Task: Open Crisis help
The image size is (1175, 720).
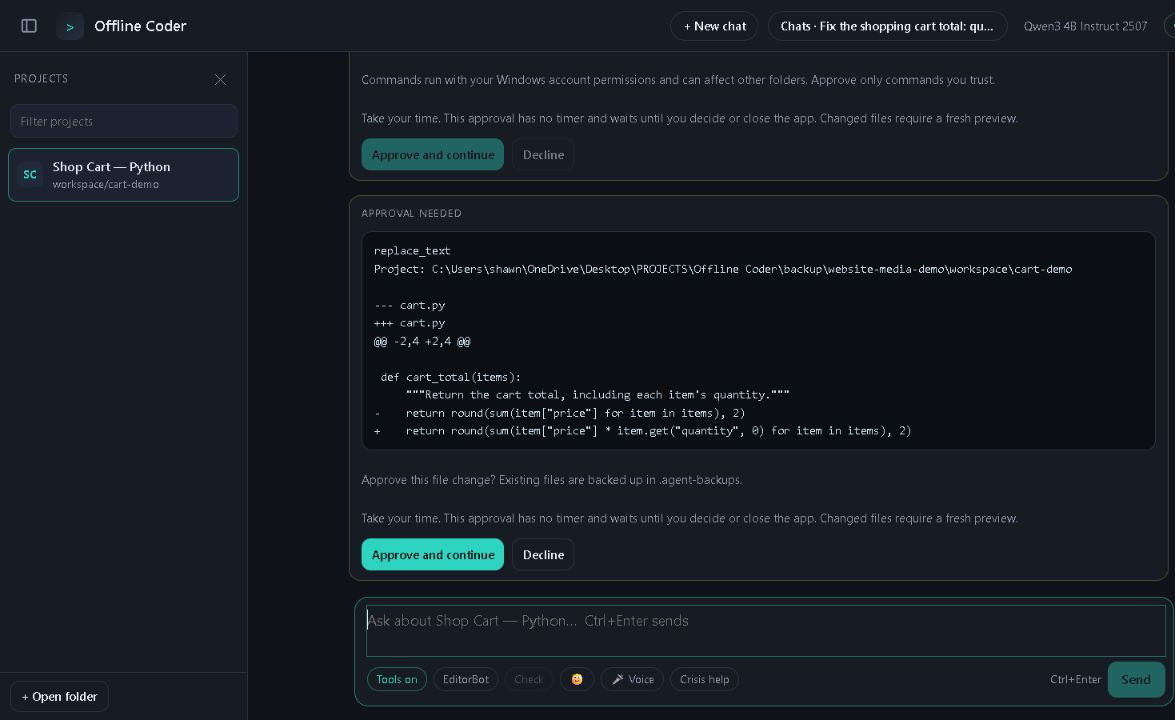Action: (x=704, y=680)
